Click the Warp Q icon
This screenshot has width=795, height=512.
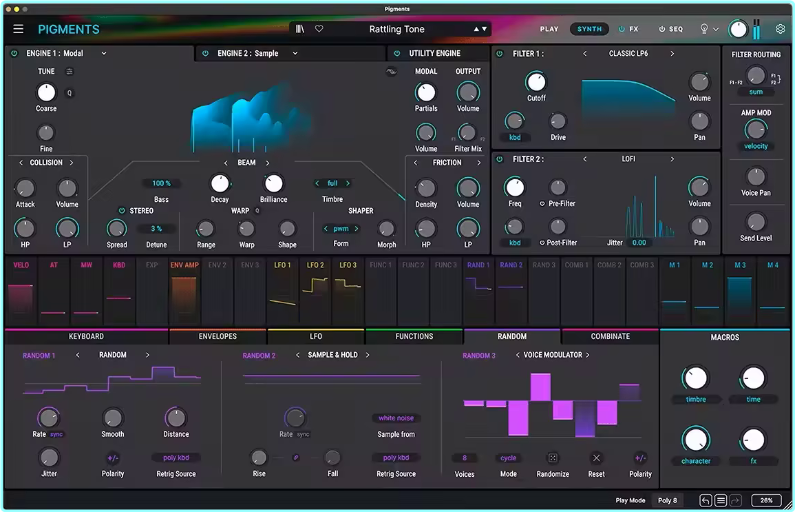tap(257, 210)
